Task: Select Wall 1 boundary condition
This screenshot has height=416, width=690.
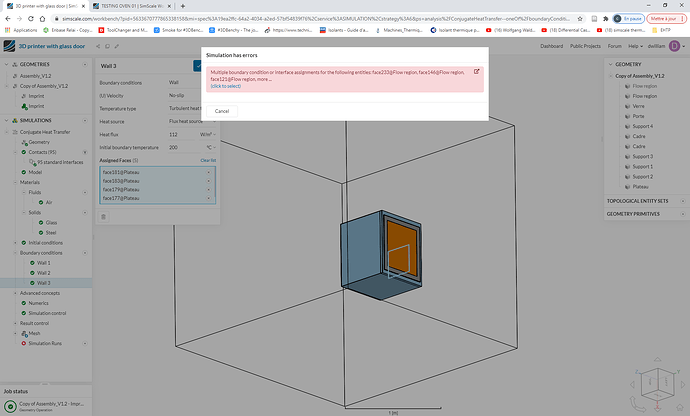Action: tap(44, 263)
